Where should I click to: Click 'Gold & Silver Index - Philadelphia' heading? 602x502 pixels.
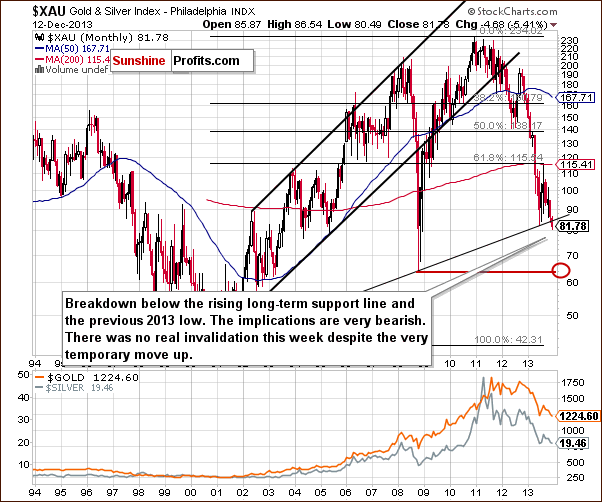pyautogui.click(x=149, y=11)
